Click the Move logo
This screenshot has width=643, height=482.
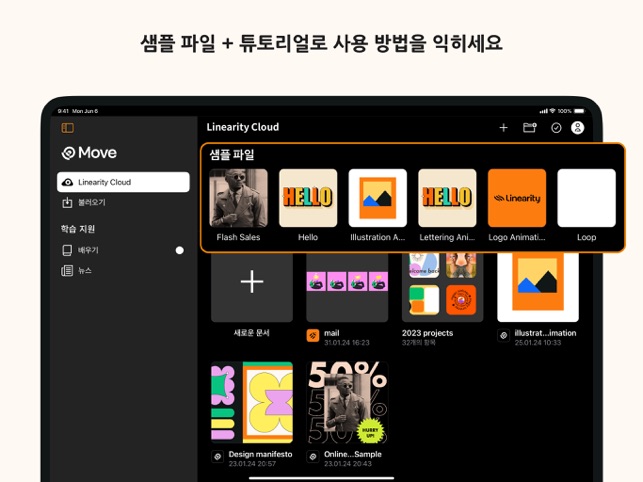click(x=89, y=153)
